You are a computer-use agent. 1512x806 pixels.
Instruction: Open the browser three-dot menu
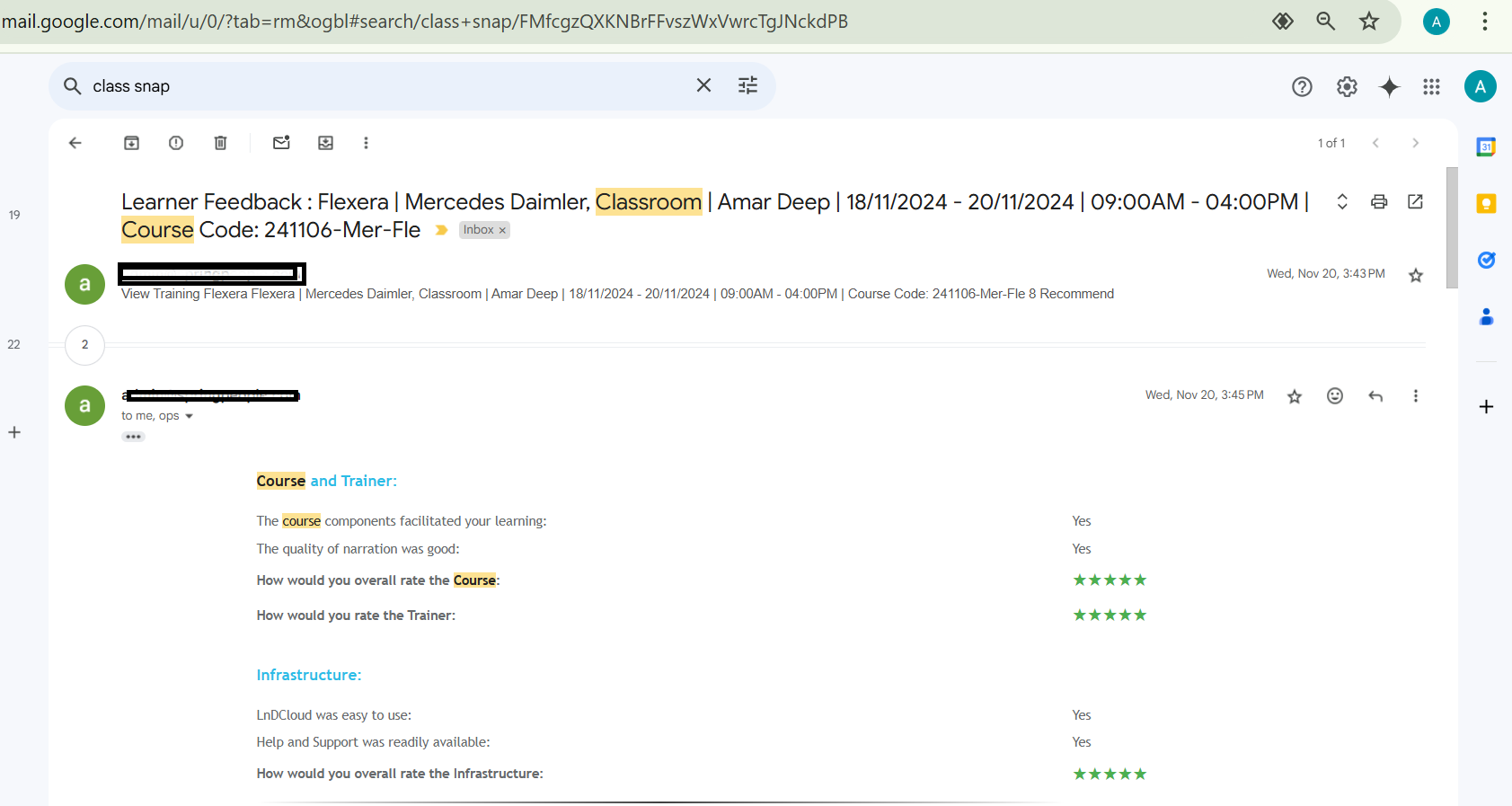click(x=1485, y=22)
